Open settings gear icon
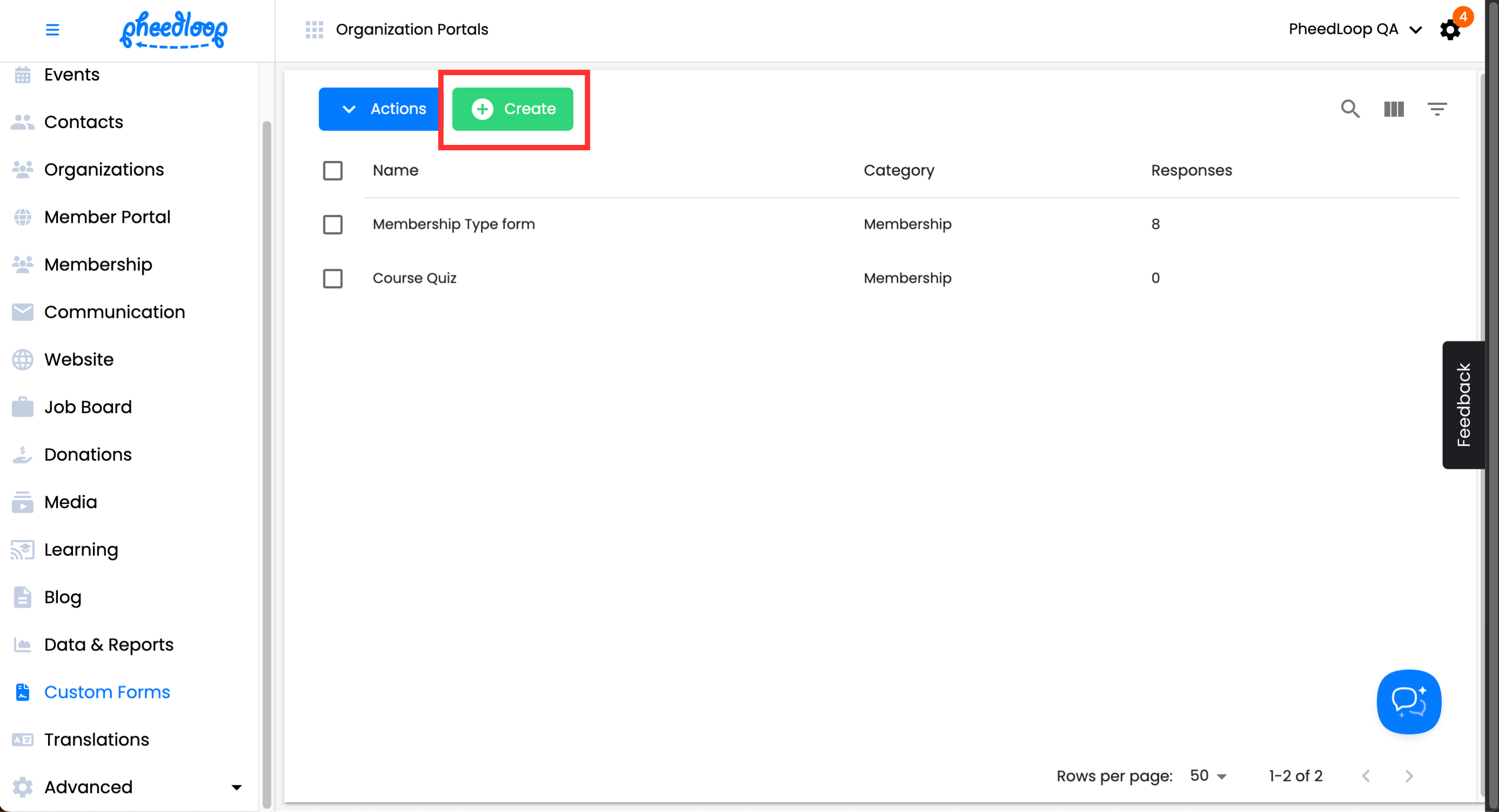This screenshot has height=812, width=1499. coord(1450,30)
